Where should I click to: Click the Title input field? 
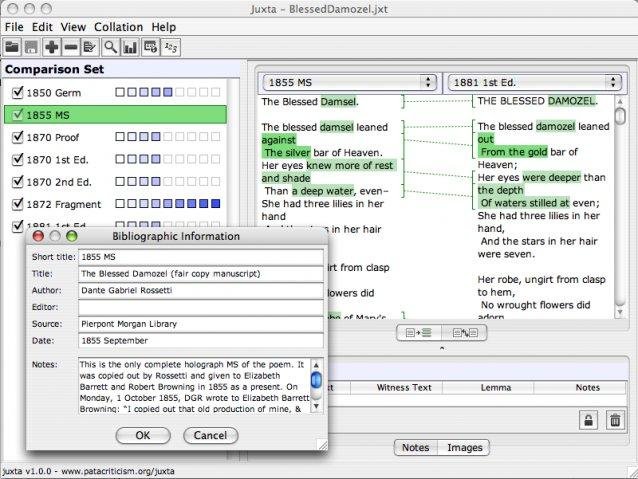[x=201, y=273]
